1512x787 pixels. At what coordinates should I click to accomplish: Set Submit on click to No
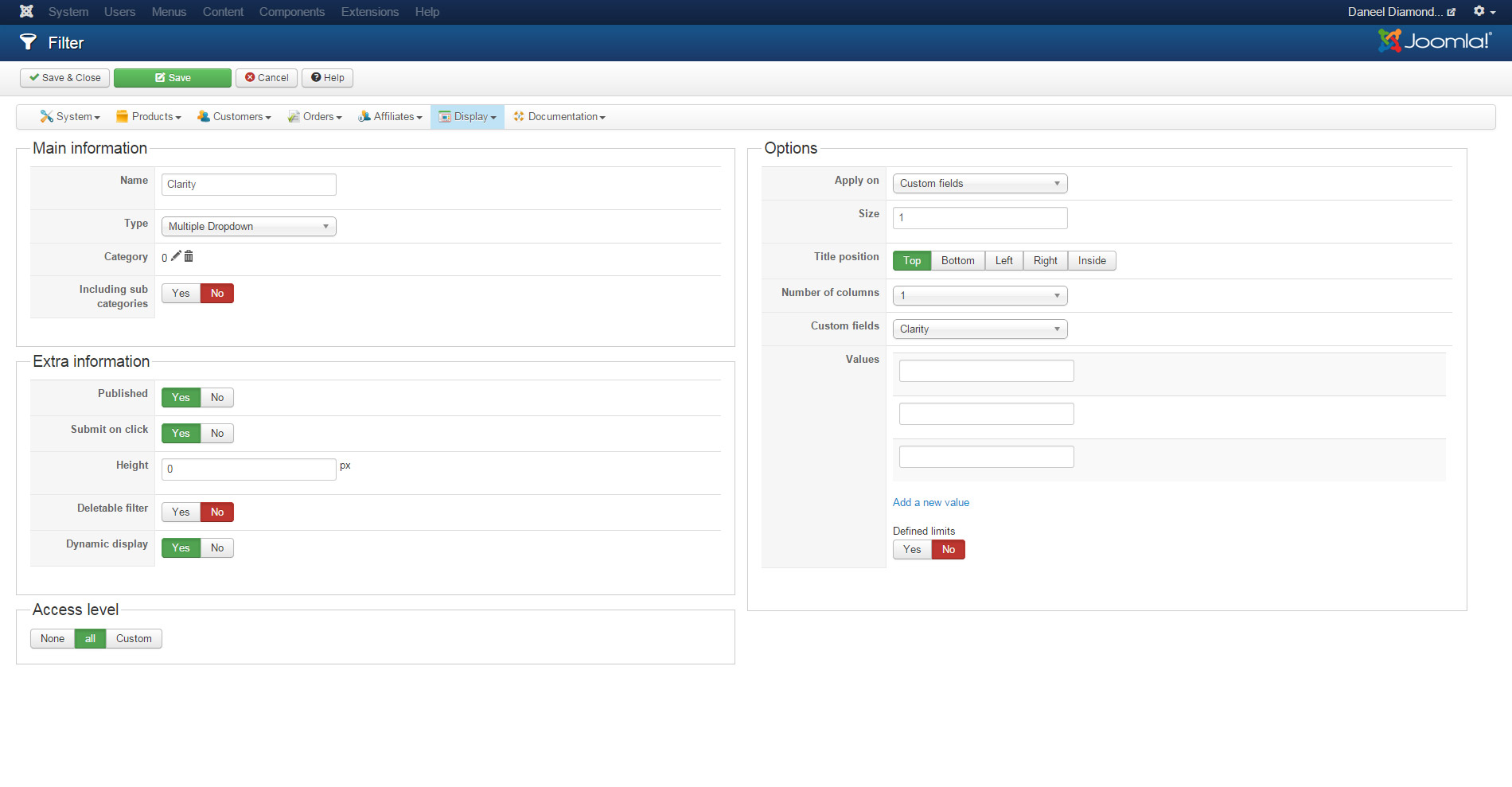click(x=217, y=433)
